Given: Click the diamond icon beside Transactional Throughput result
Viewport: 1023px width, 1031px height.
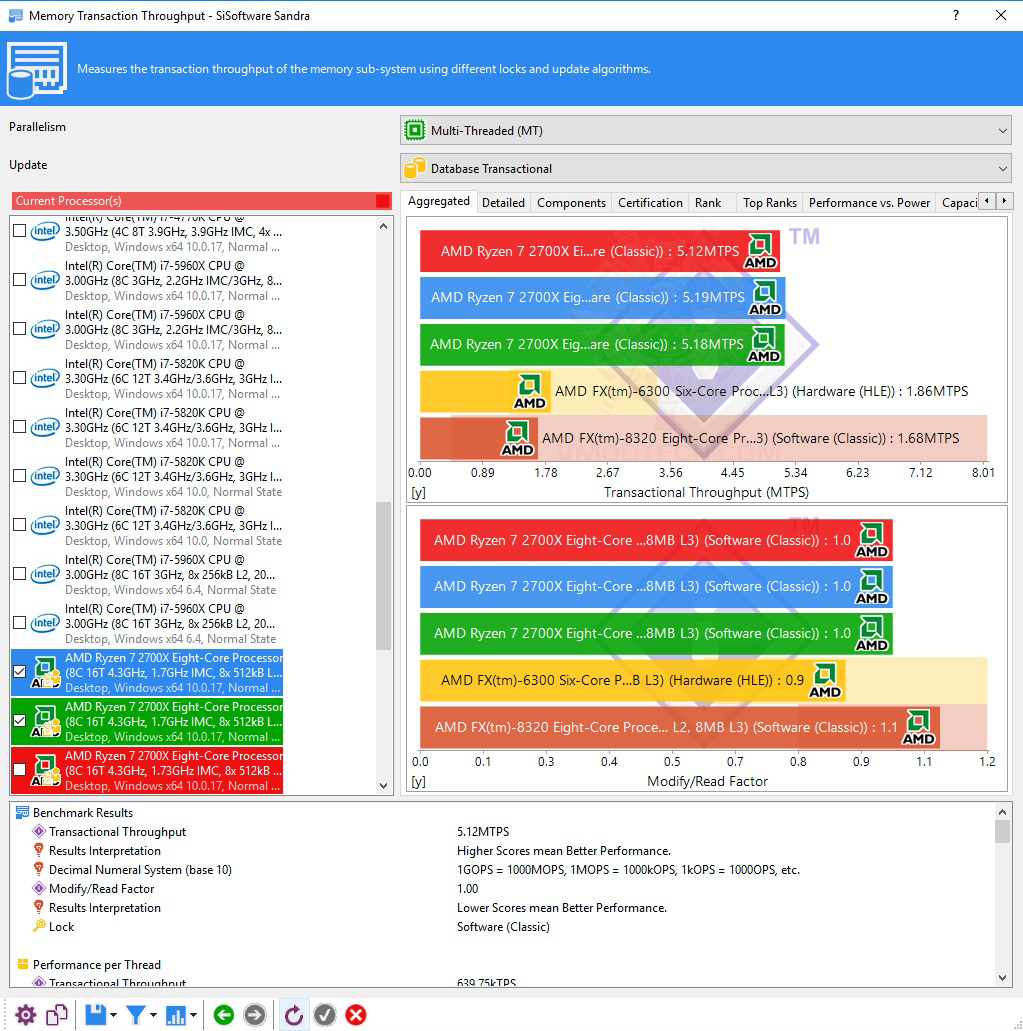Looking at the screenshot, I should 39,831.
